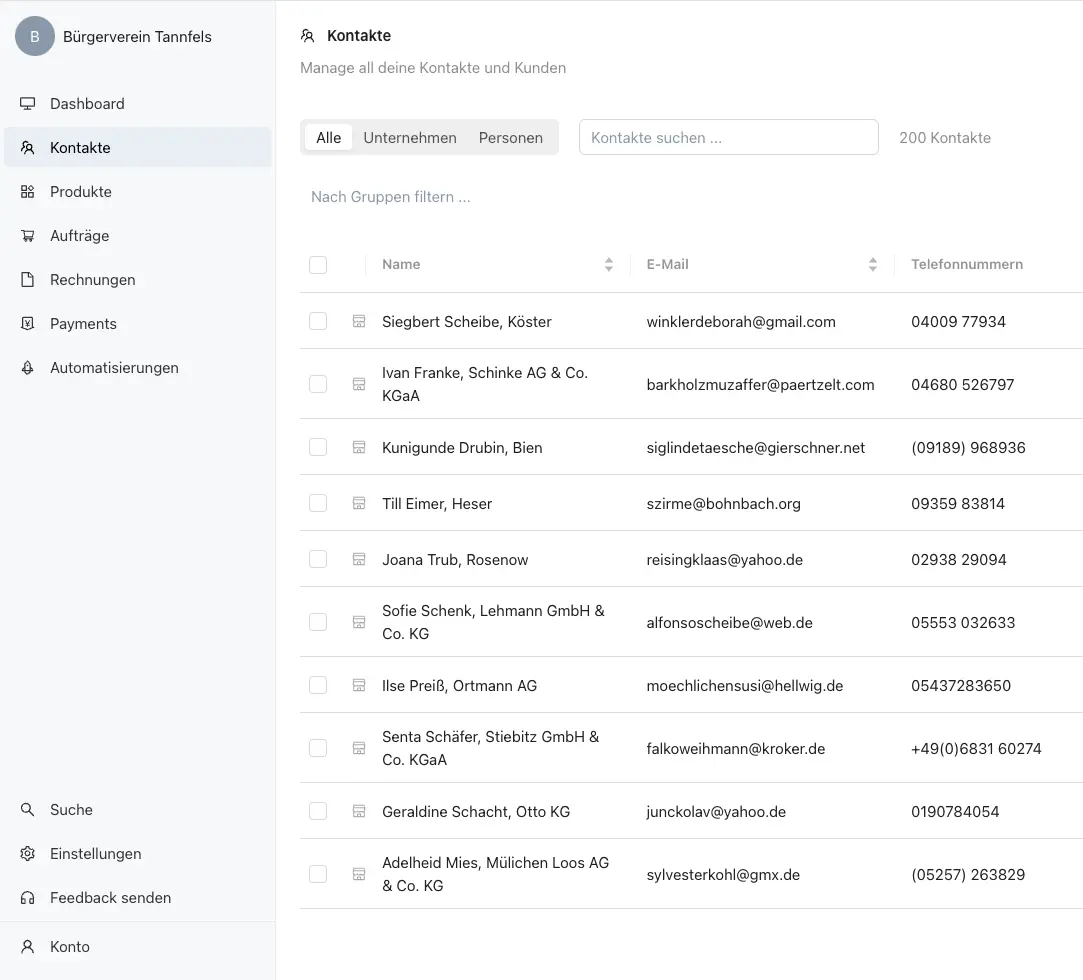Viewport: 1083px width, 980px height.
Task: Focus the Kontakte suchen search field
Action: click(x=728, y=138)
